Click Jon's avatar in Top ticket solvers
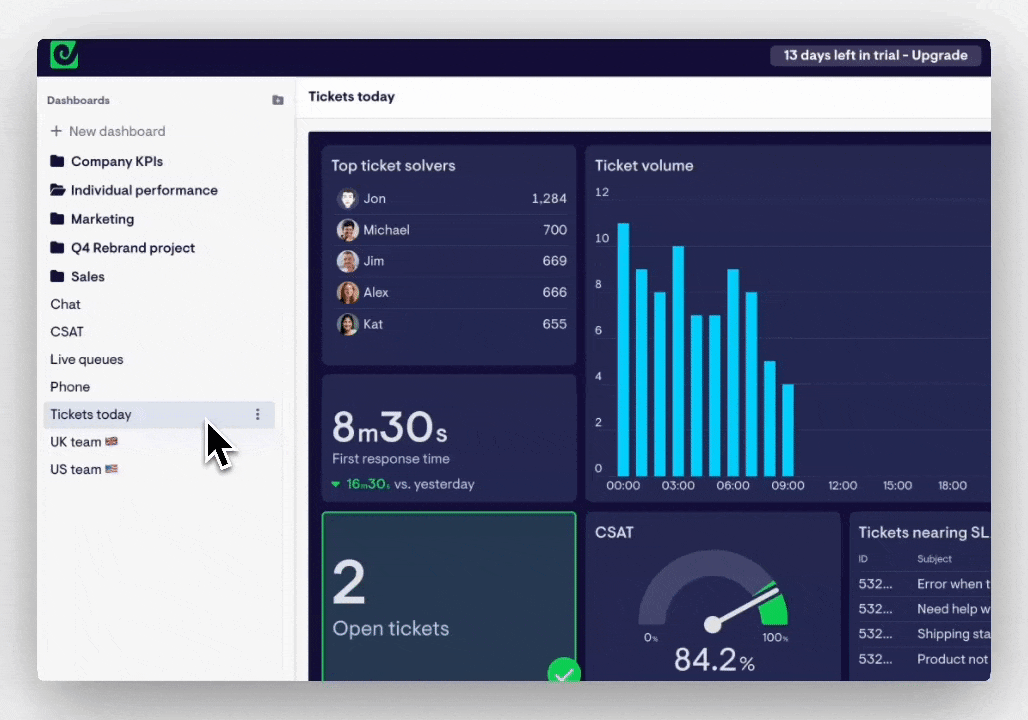Screen dimensions: 1028x720 [347, 198]
